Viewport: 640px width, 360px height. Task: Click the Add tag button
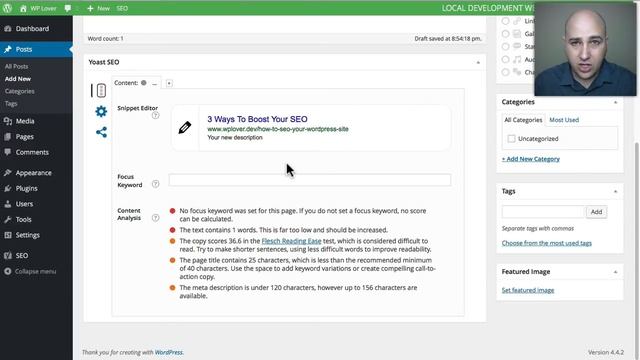pos(596,212)
